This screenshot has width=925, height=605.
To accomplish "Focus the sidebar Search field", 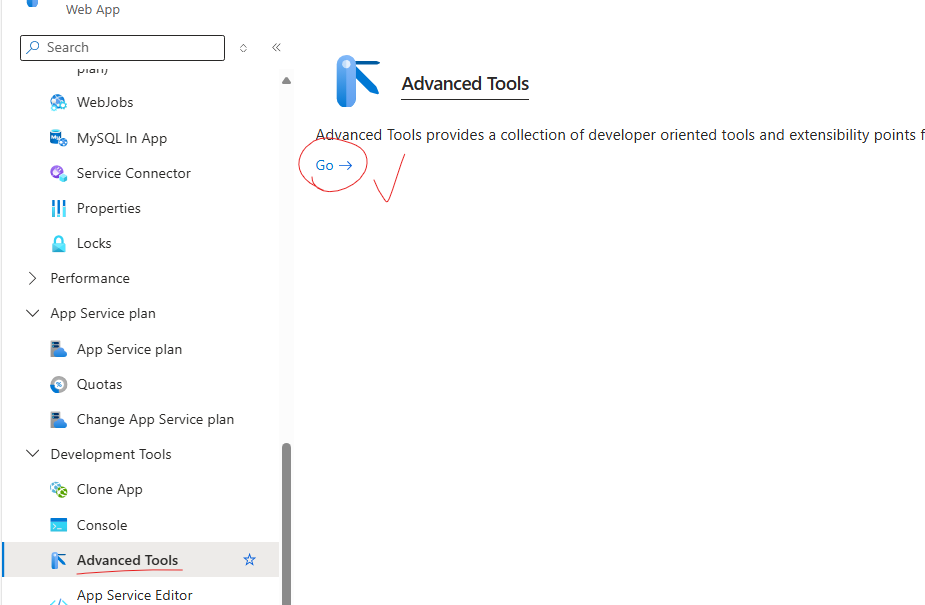I will click(x=122, y=48).
